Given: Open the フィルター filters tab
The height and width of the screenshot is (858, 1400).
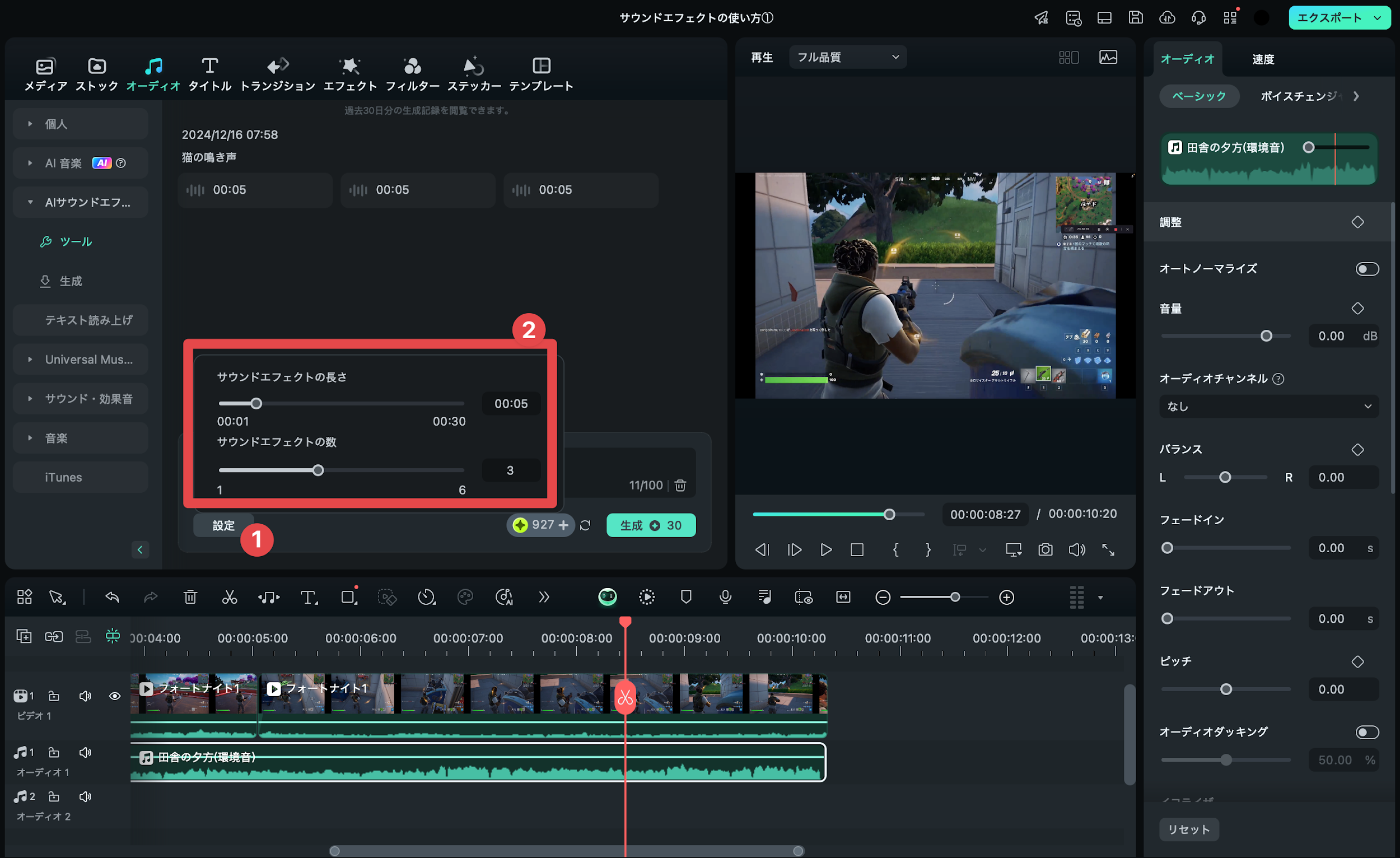Looking at the screenshot, I should 413,74.
